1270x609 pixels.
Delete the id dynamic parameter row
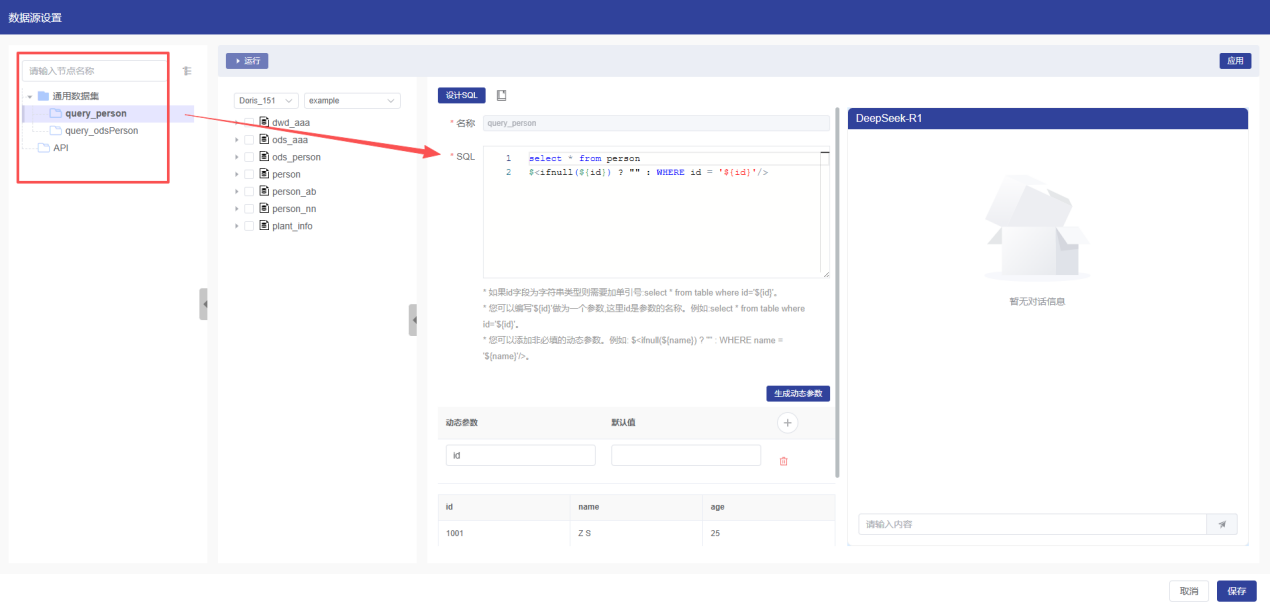(783, 461)
